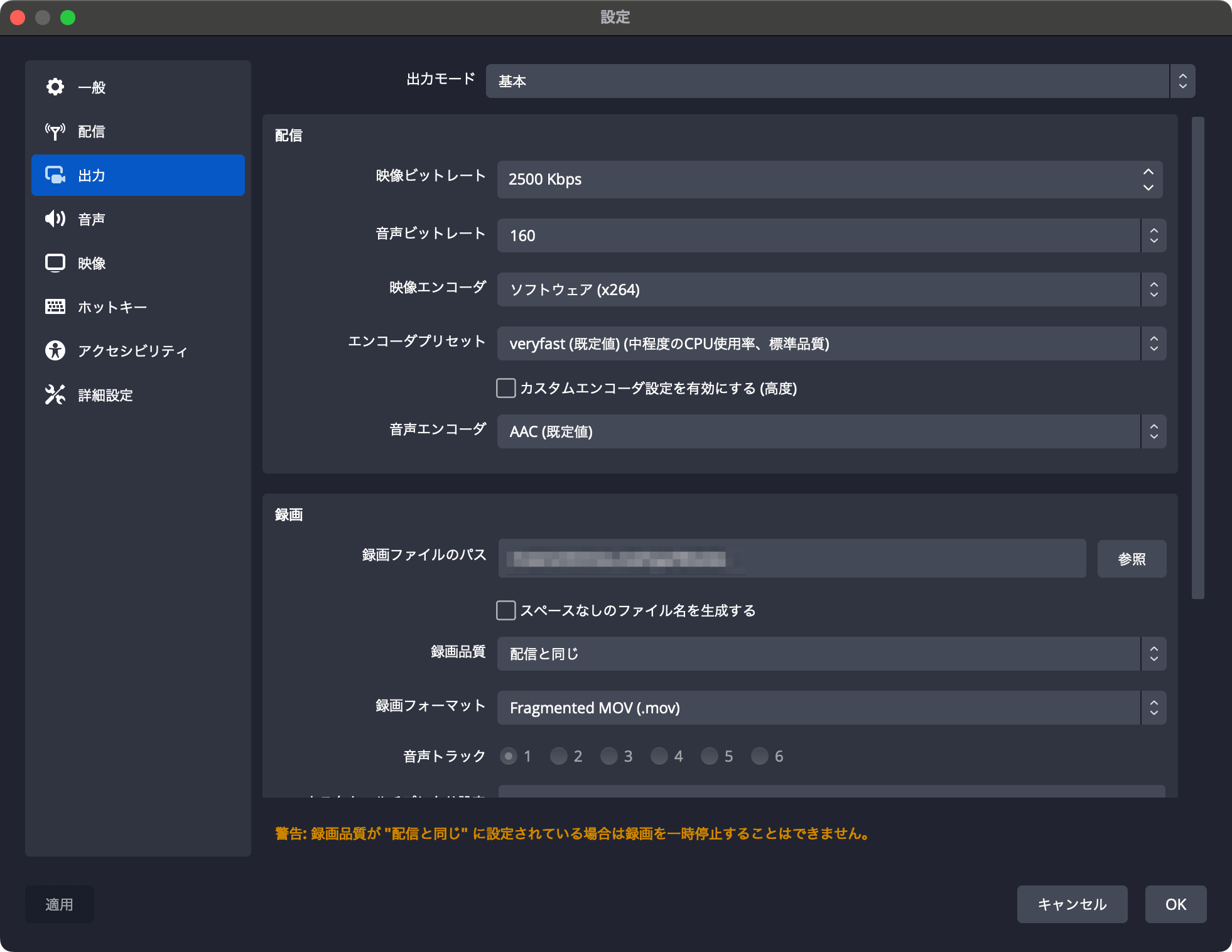Click the keyboard icon for ホットキー
This screenshot has height=952, width=1232.
[x=55, y=306]
